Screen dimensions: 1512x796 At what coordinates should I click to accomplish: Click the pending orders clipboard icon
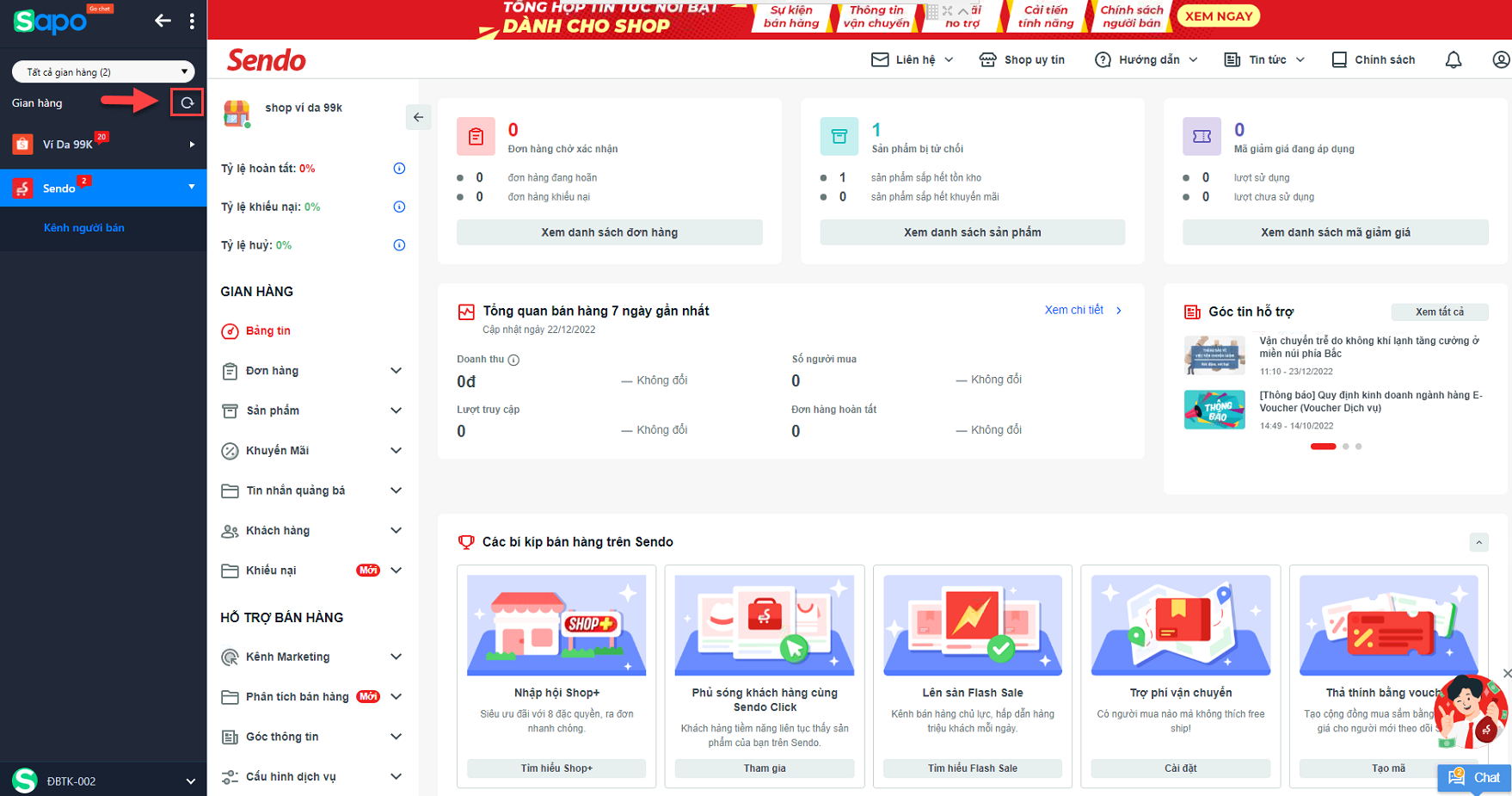coord(476,136)
